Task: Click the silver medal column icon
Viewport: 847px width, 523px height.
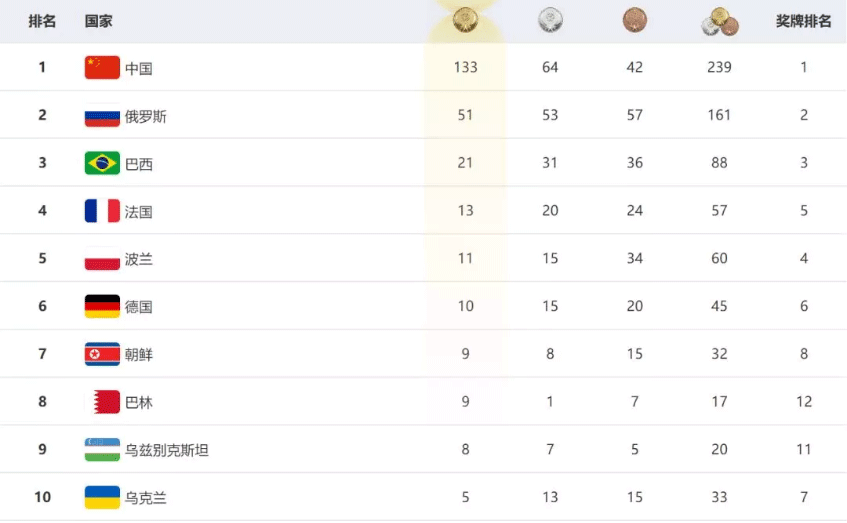Action: point(550,20)
